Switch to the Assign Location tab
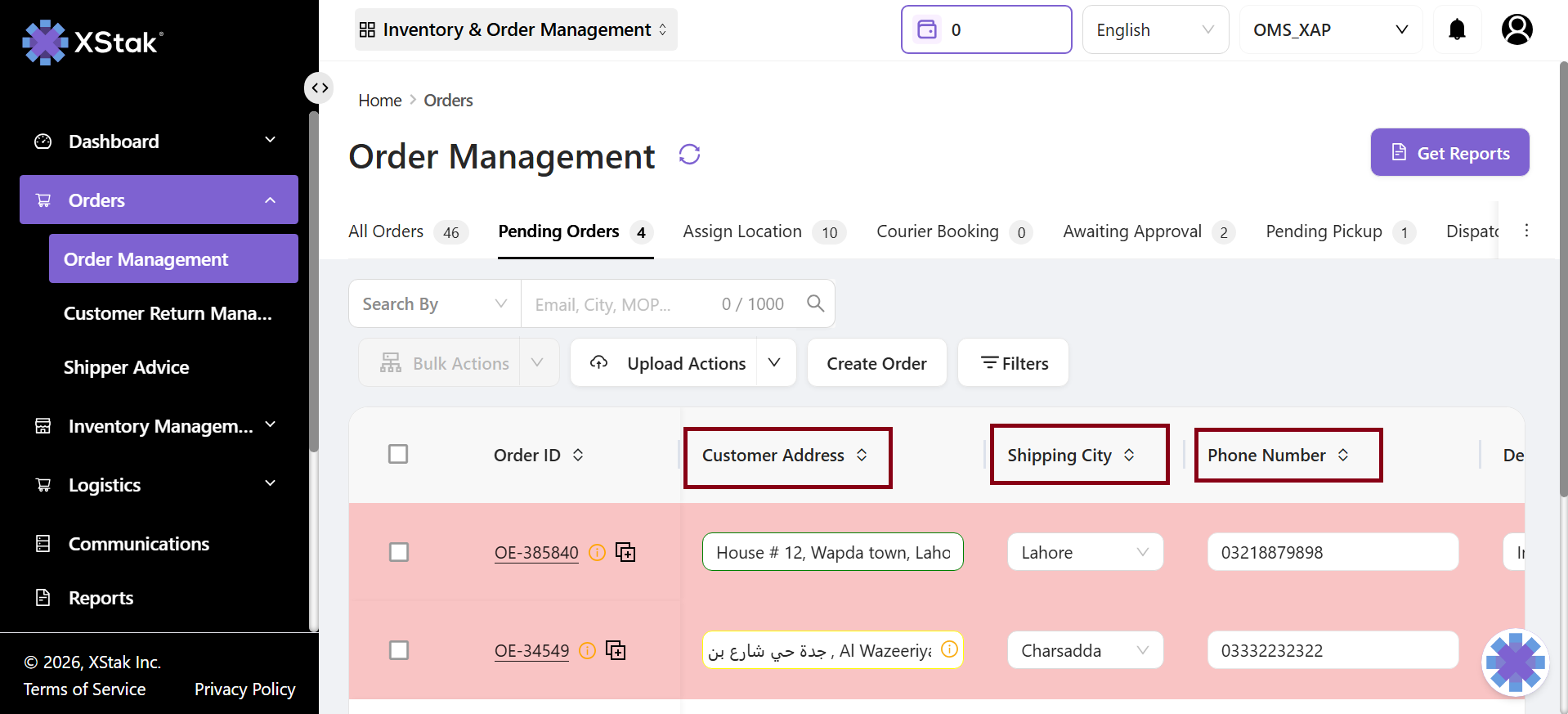The height and width of the screenshot is (714, 1568). click(742, 231)
